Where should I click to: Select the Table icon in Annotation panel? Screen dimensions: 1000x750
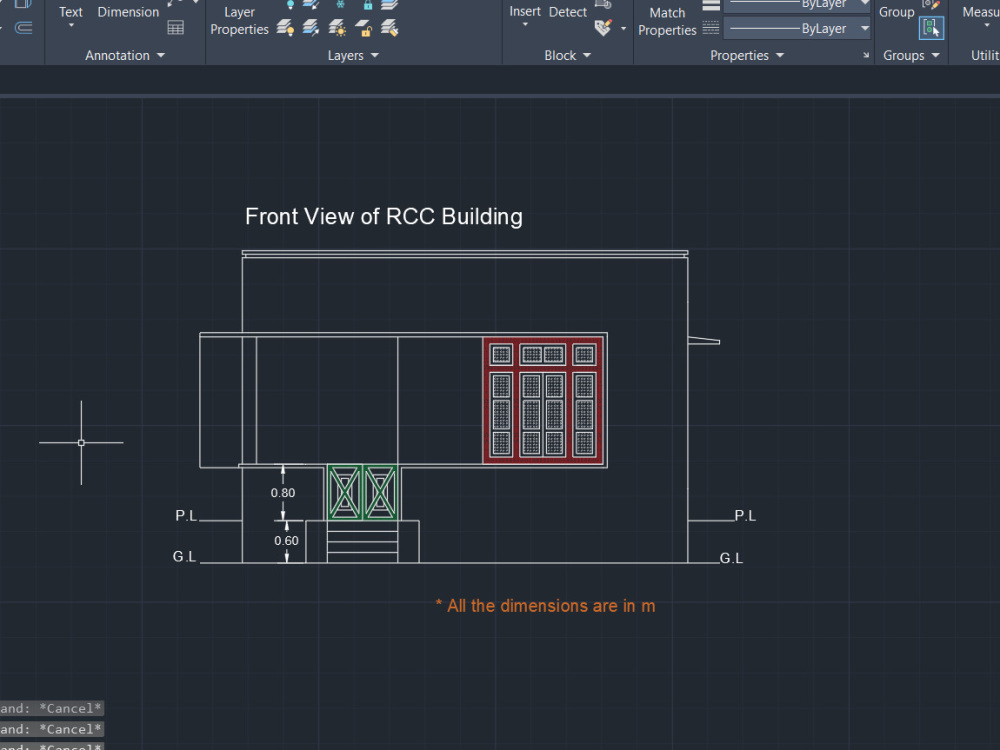tap(176, 27)
